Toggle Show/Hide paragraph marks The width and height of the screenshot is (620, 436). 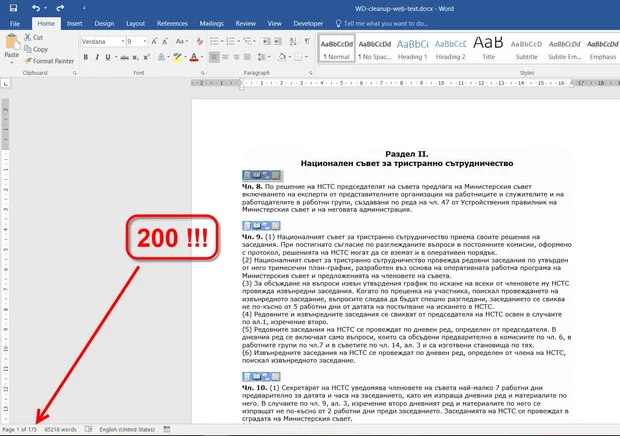point(307,42)
